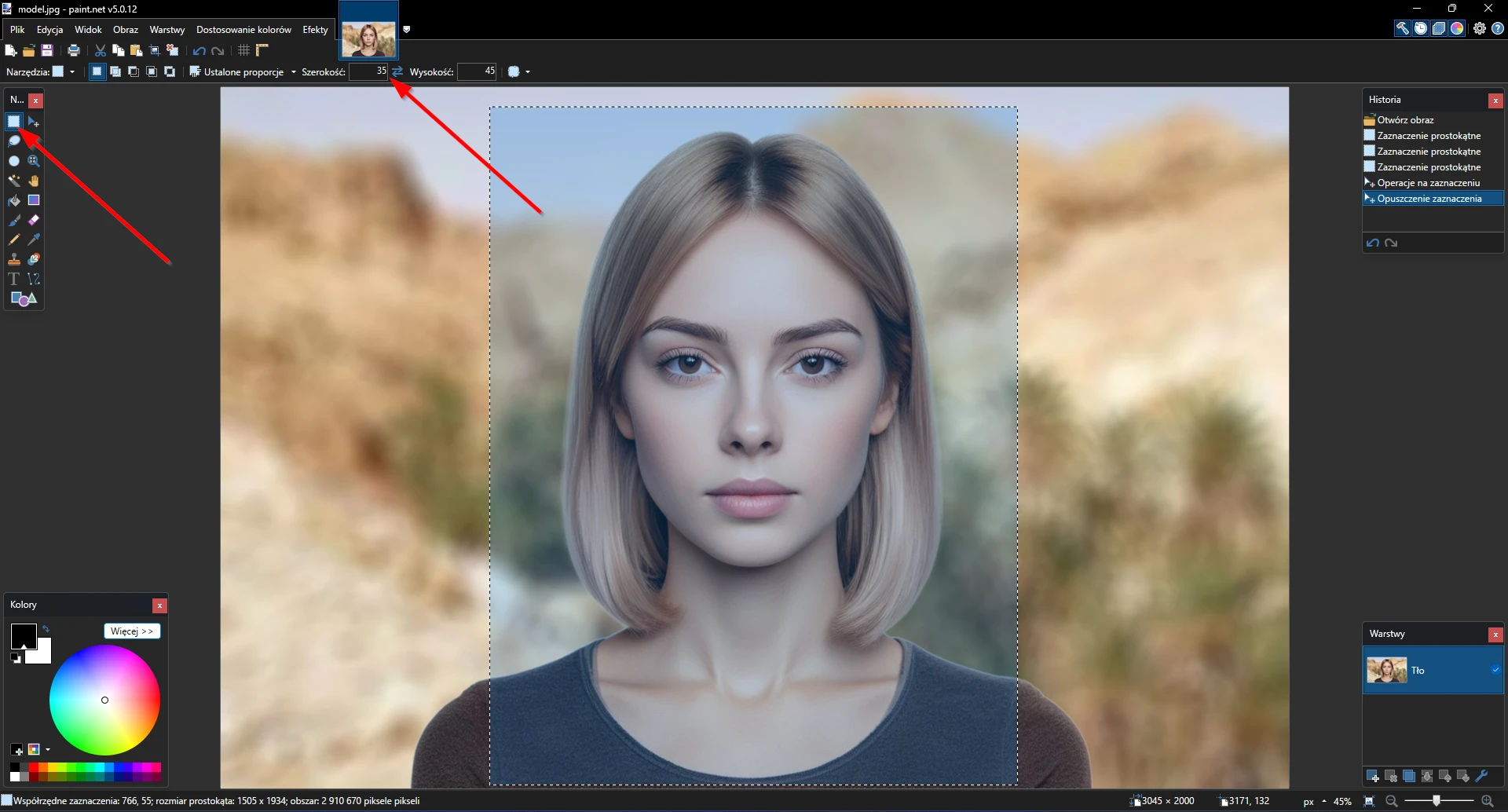Set selection mode to Intersect
Screen dimensions: 1508x812
[x=152, y=72]
